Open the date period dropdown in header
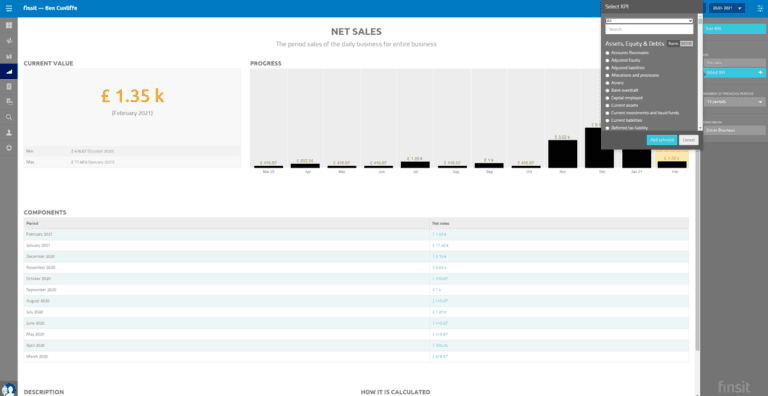The height and width of the screenshot is (396, 768). pos(727,8)
